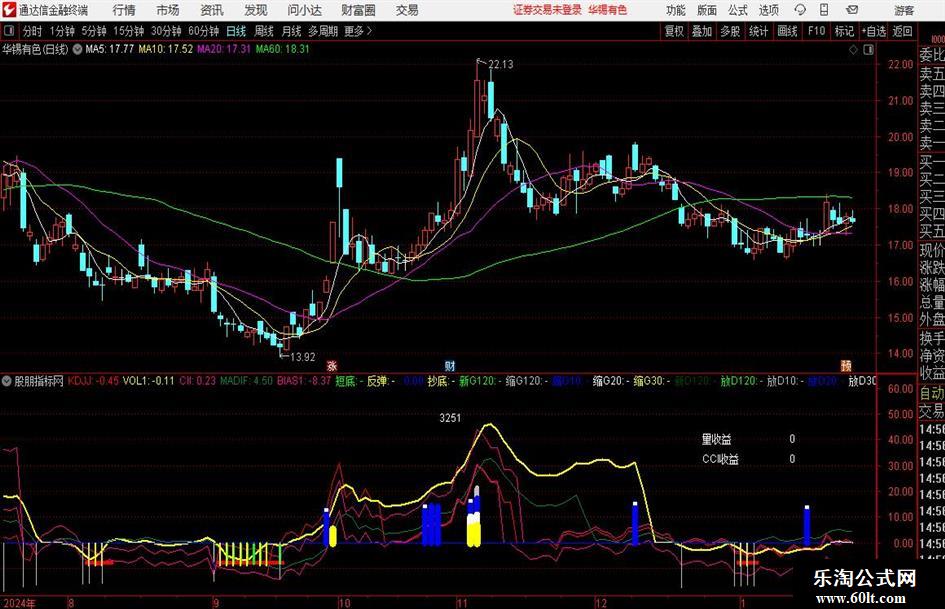Click the diamond icon above price axis
Viewport: 945px width, 609px height.
coord(853,49)
